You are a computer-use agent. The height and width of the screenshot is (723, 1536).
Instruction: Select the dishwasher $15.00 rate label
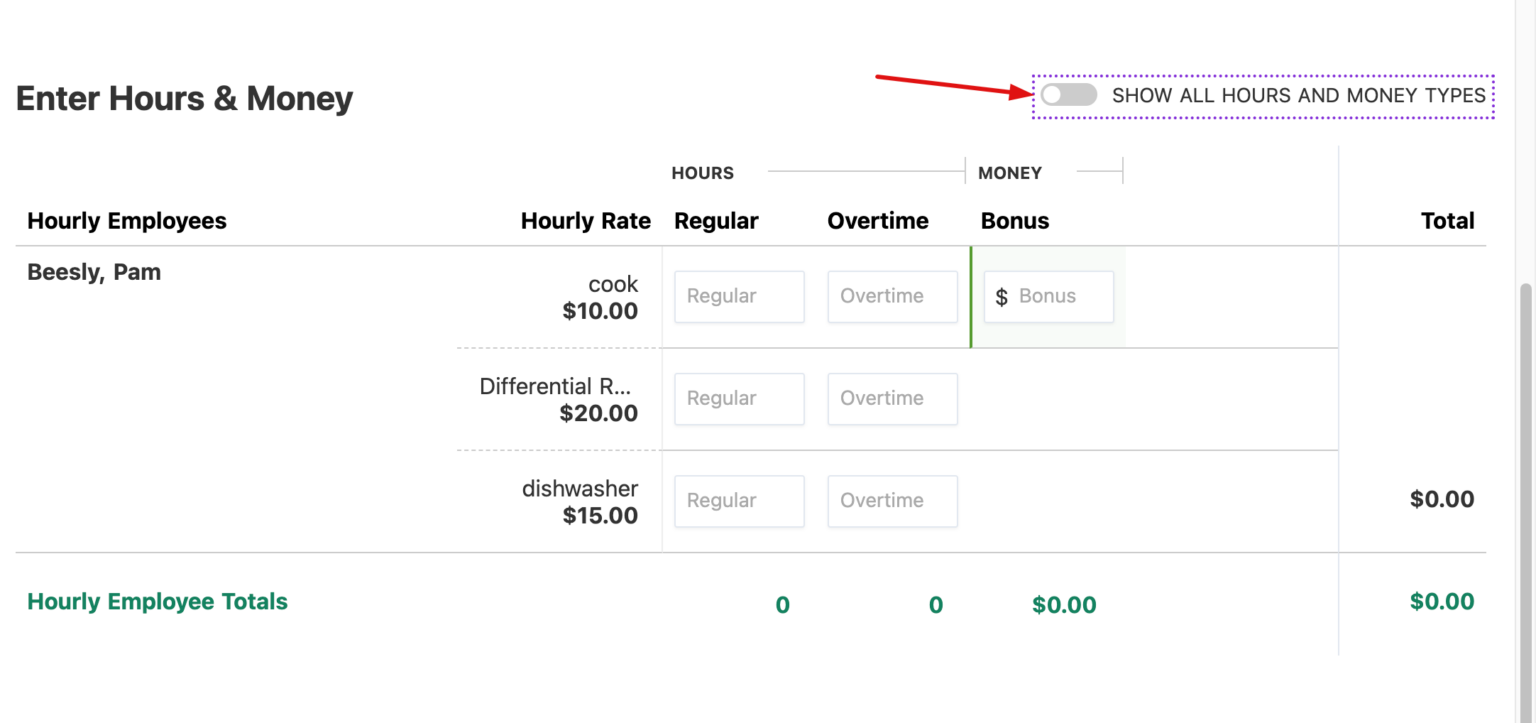coord(579,501)
